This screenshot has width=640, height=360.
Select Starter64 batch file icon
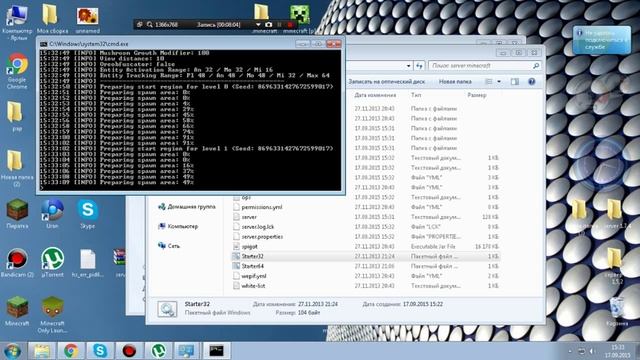pyautogui.click(x=236, y=266)
